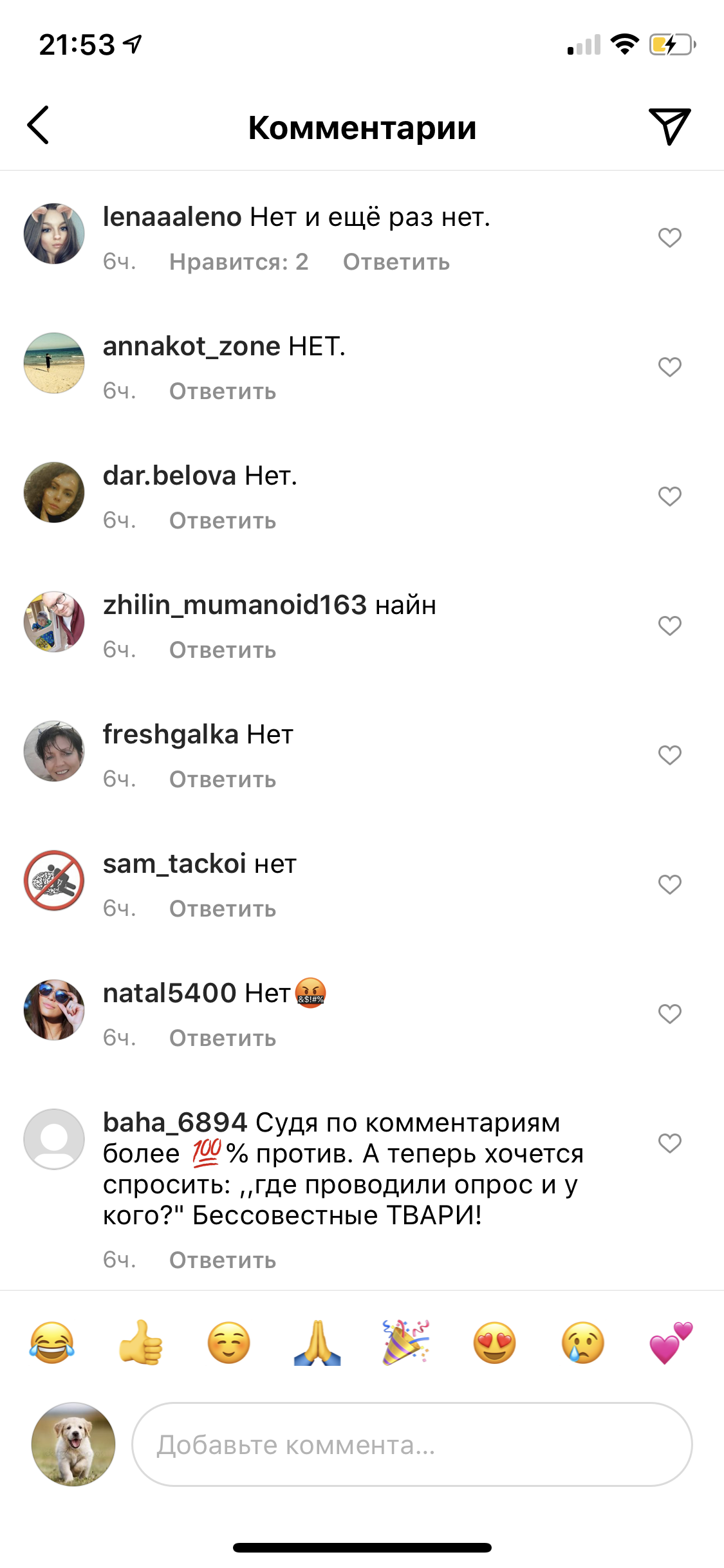Like lenaaaleno's comment with heart
This screenshot has width=724, height=1568.
(669, 238)
